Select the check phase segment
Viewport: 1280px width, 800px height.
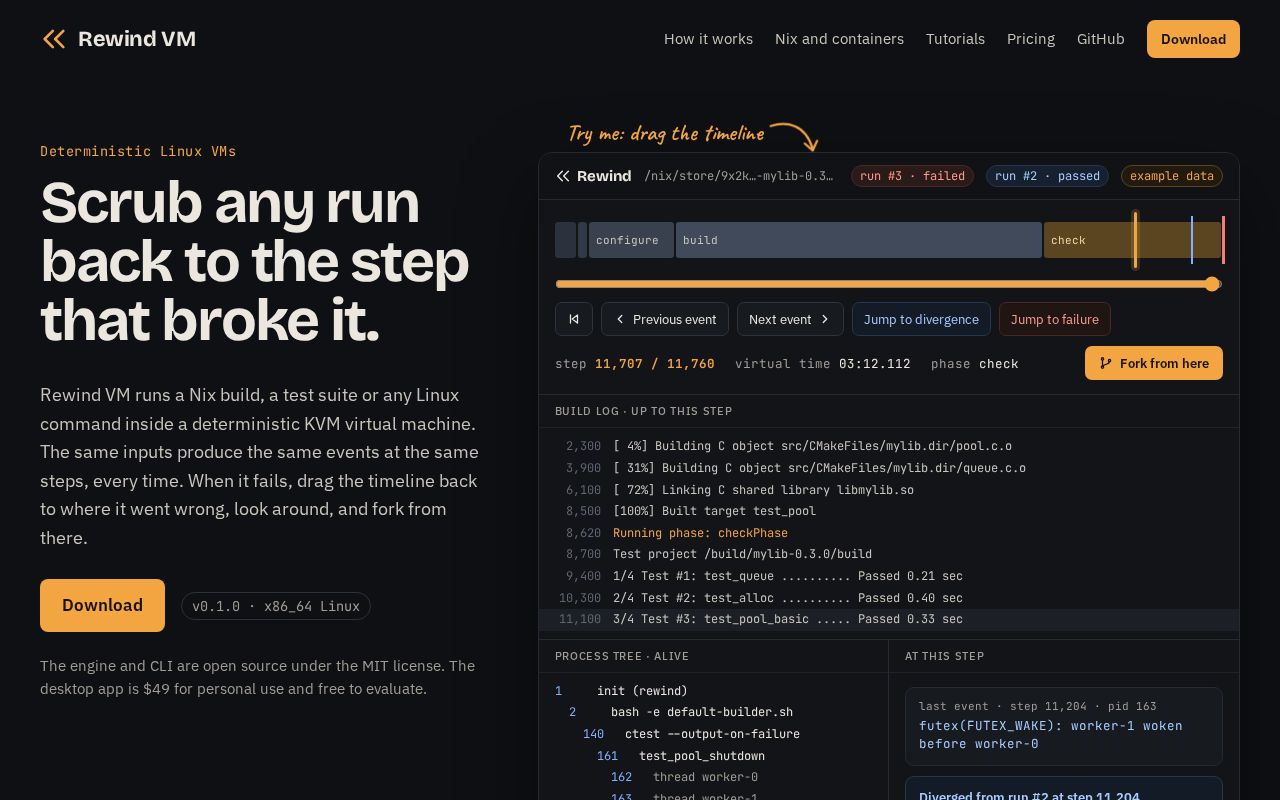click(1133, 240)
